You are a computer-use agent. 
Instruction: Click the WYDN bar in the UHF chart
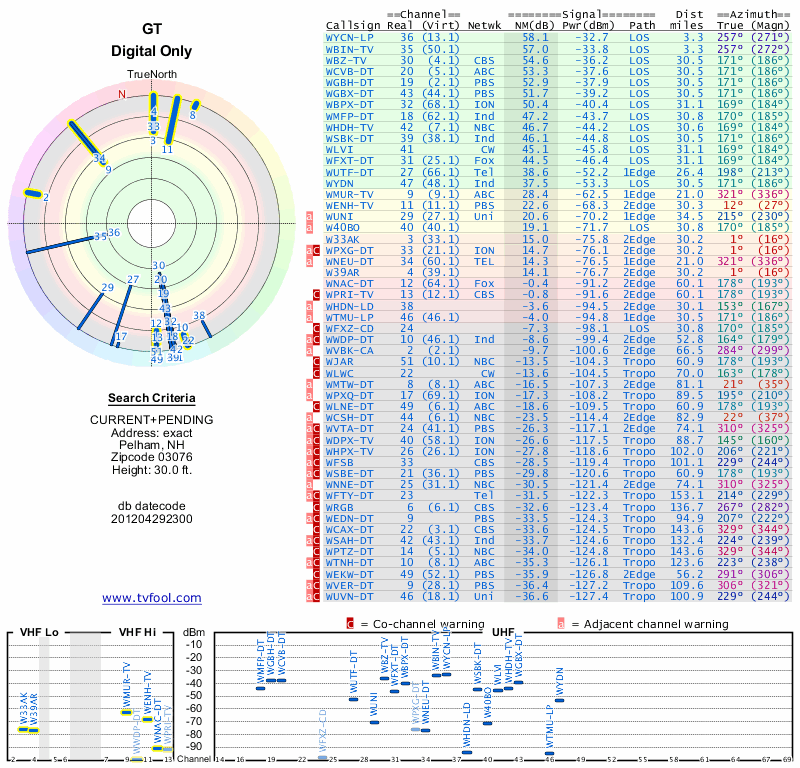click(559, 700)
